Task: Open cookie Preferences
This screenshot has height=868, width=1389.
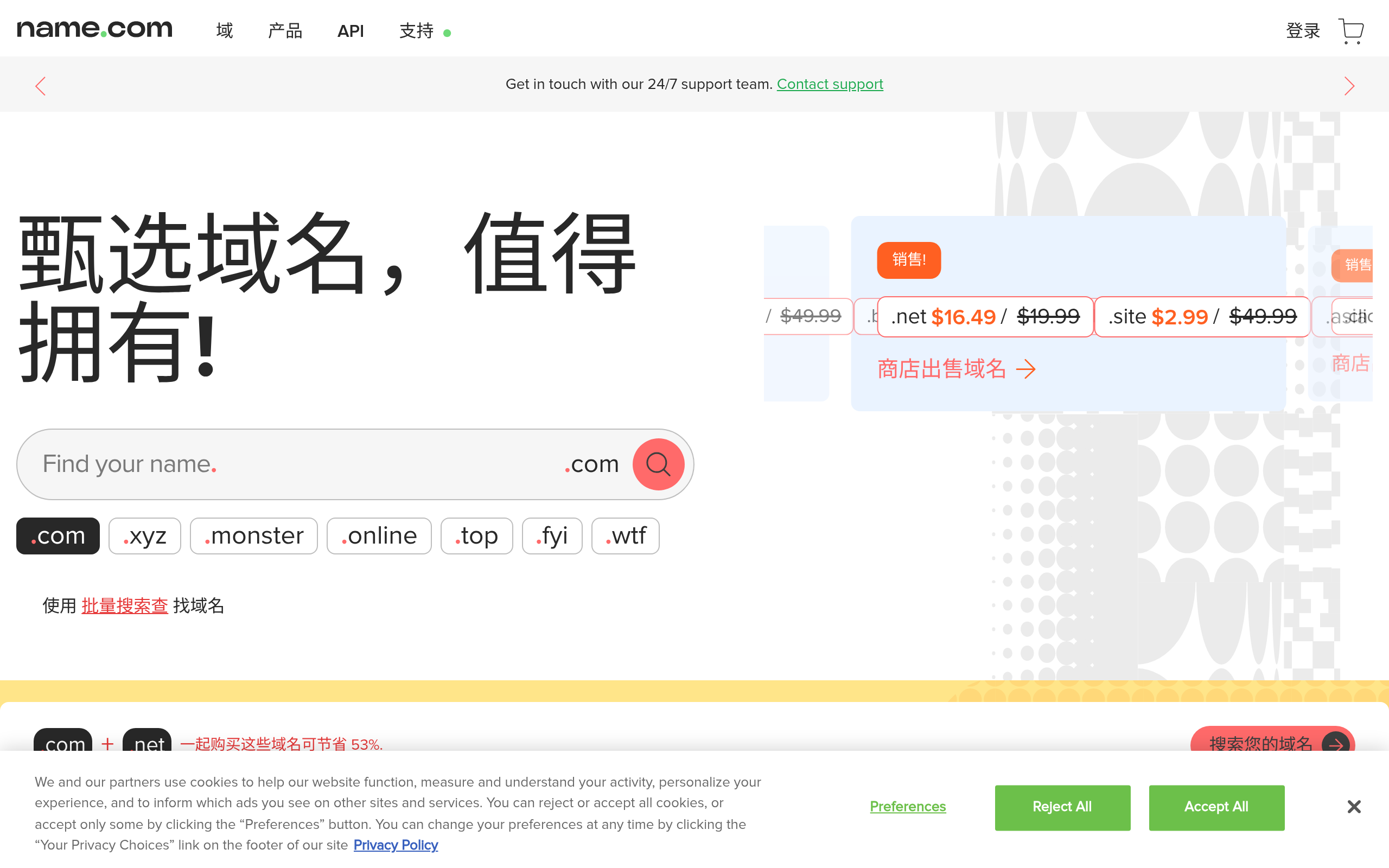Action: coord(907,807)
